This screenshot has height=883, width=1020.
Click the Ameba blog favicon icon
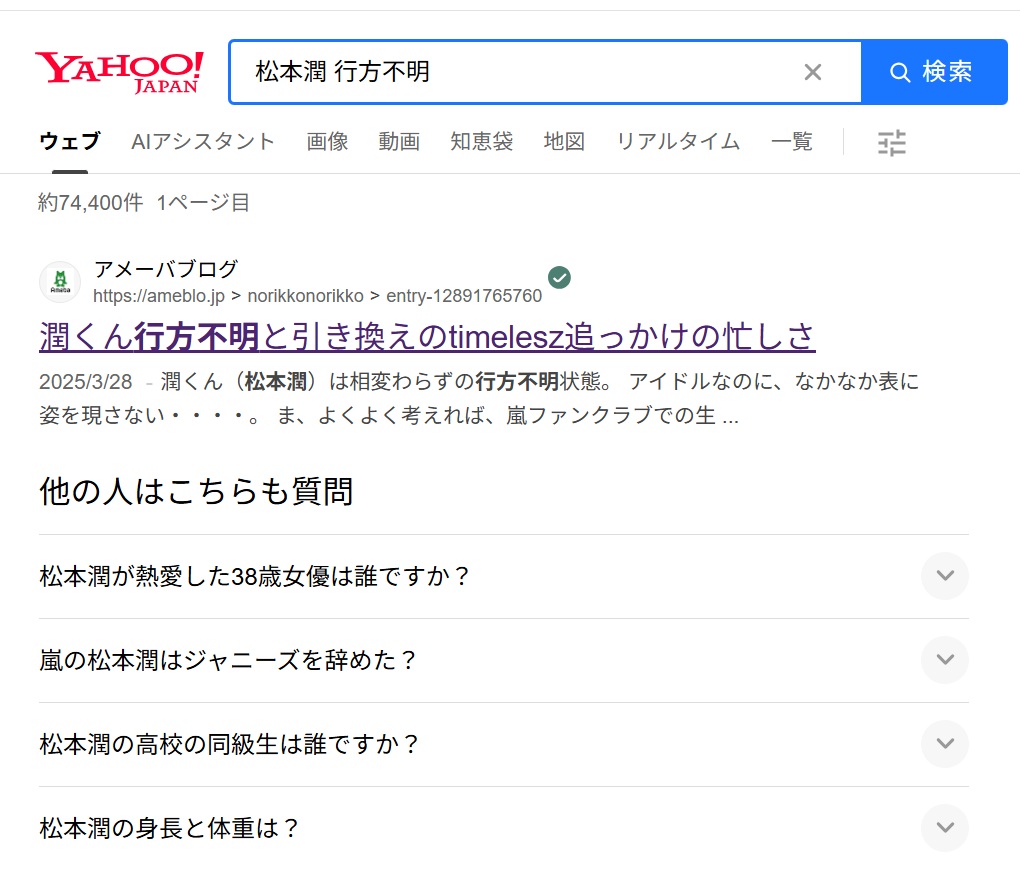(x=60, y=282)
